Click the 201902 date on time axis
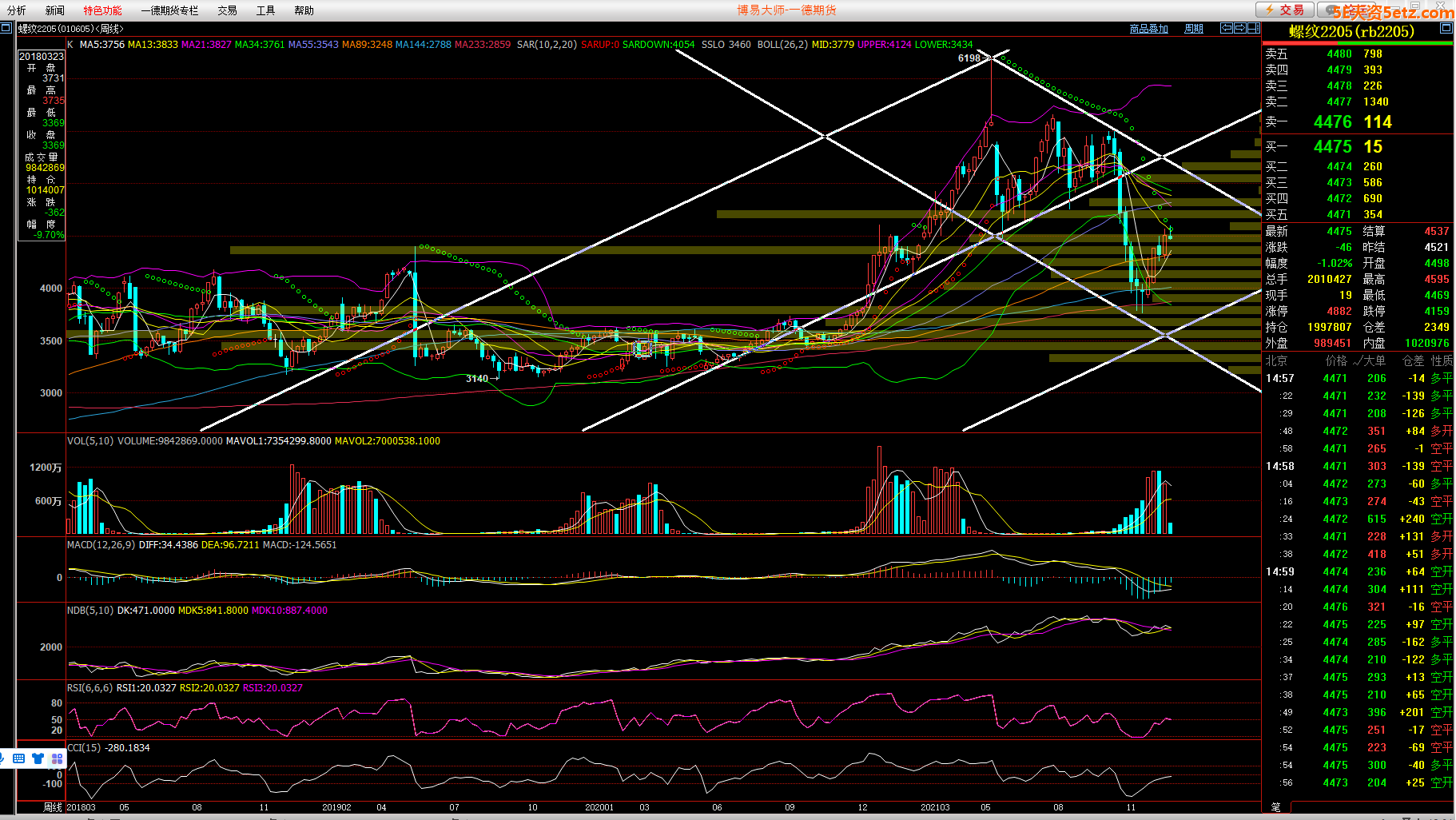Screen dimensions: 1456x820 click(x=336, y=807)
